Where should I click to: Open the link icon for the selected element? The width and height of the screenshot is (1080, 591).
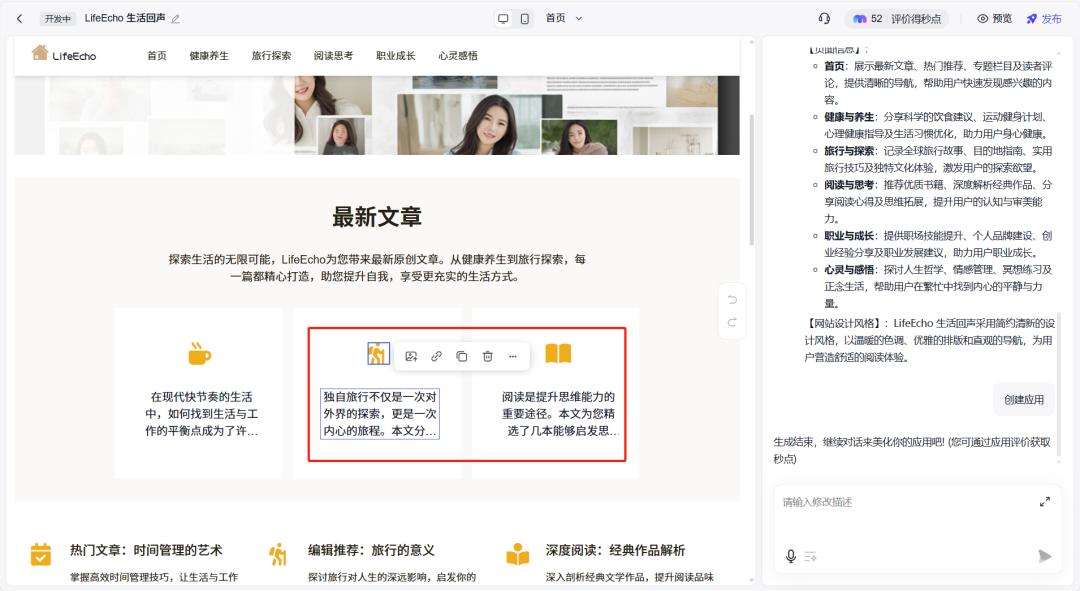pos(437,355)
